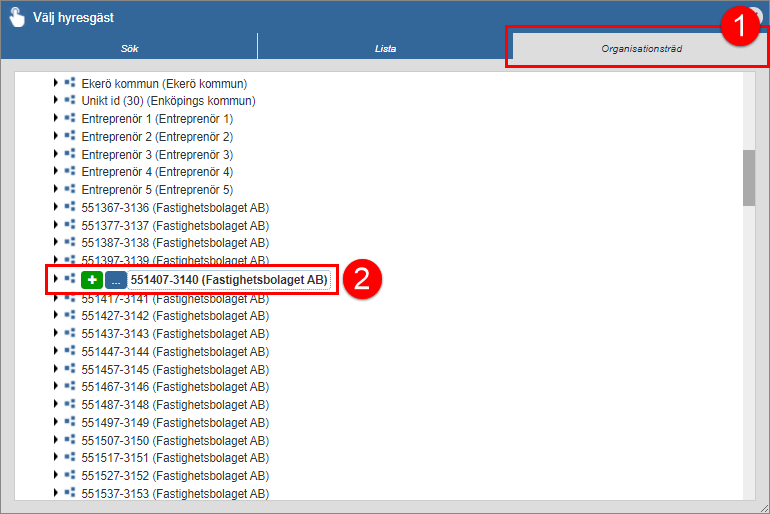
Task: Click the green plus icon on 551407-3140
Action: [92, 280]
